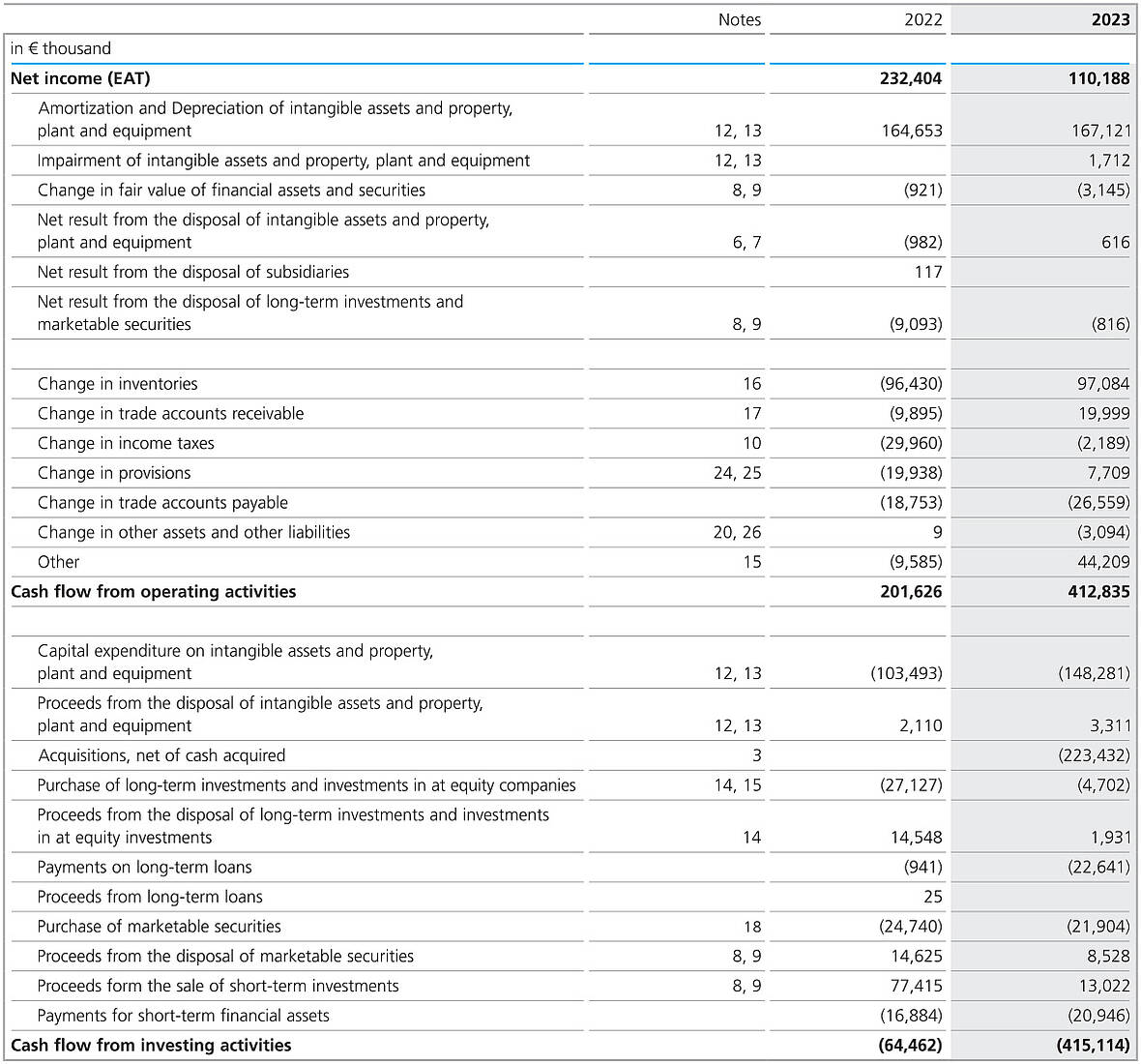Select the Change in provisions note reference 24, 25
This screenshot has width=1141, height=1064.
[737, 473]
